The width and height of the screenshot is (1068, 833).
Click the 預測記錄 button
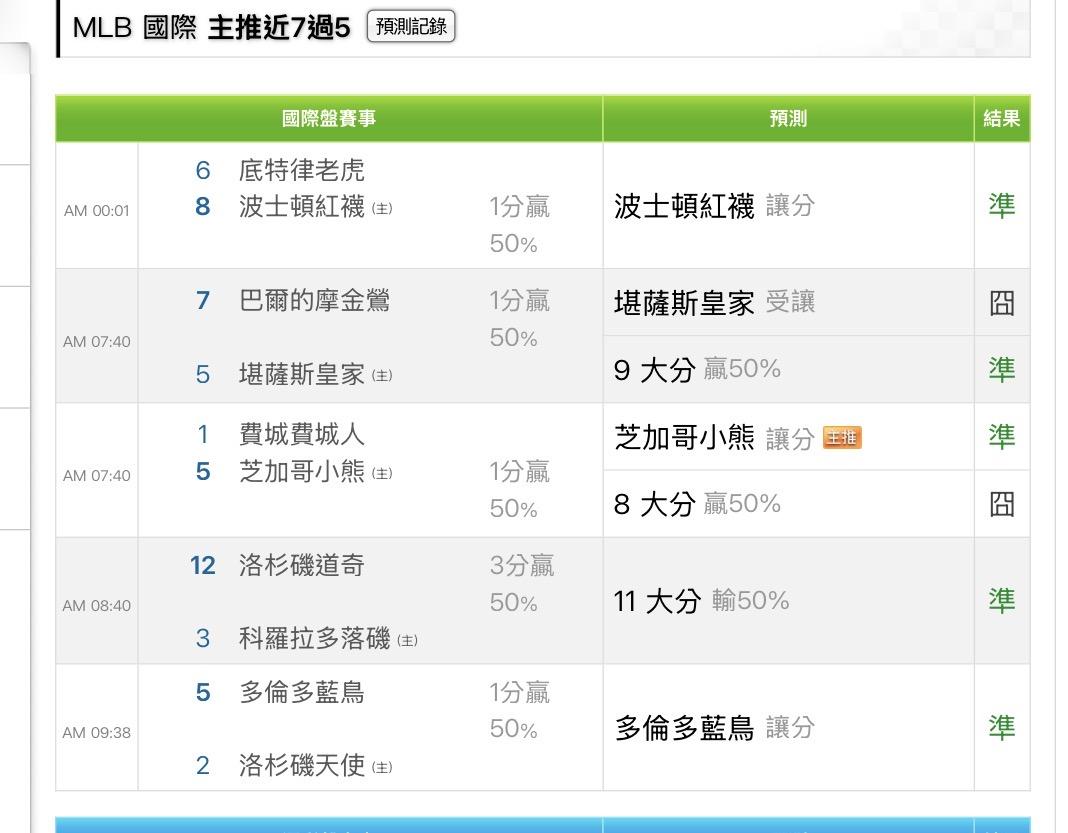(x=411, y=27)
